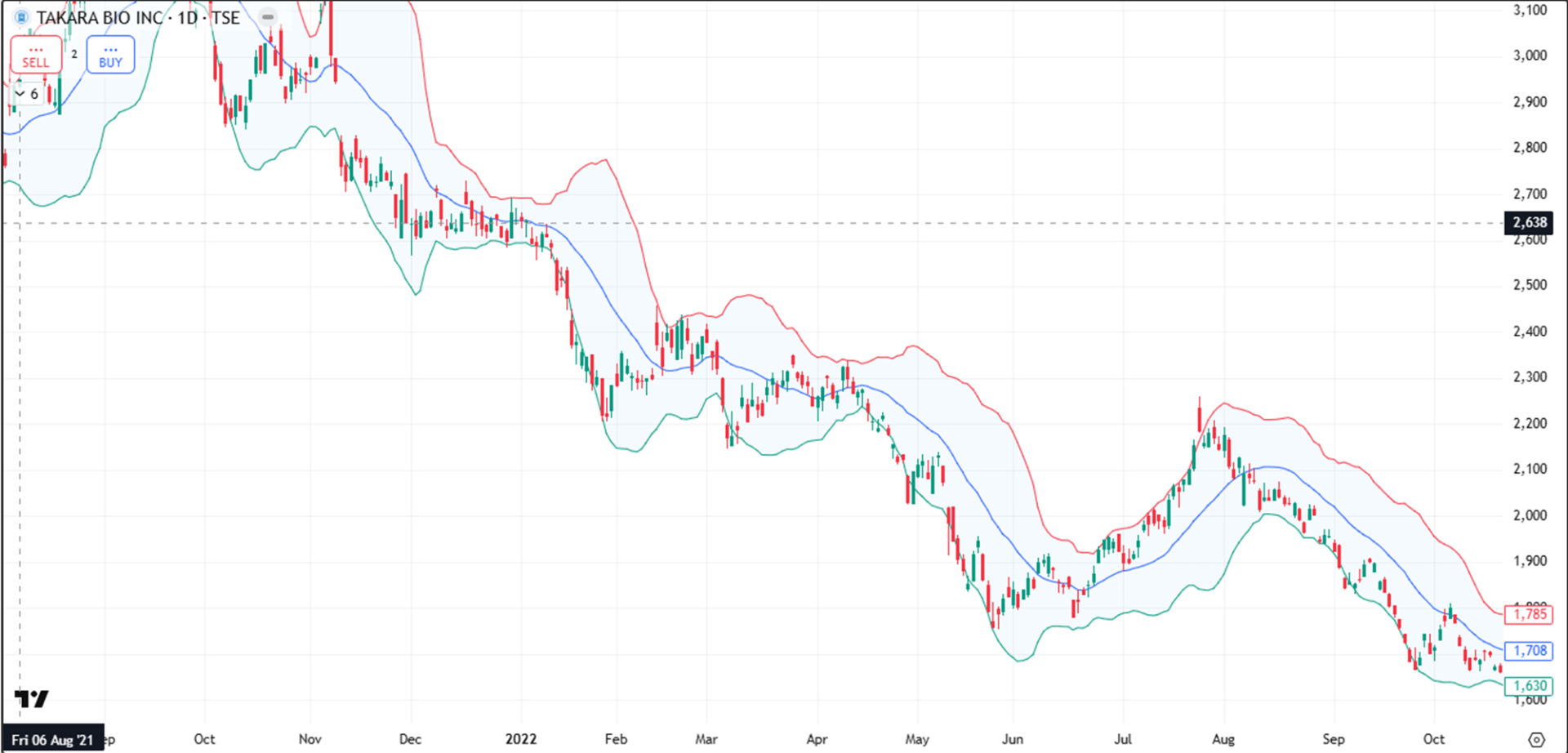Click the Sep label next to the final Oct
This screenshot has width=1568, height=753.
coord(1334,739)
